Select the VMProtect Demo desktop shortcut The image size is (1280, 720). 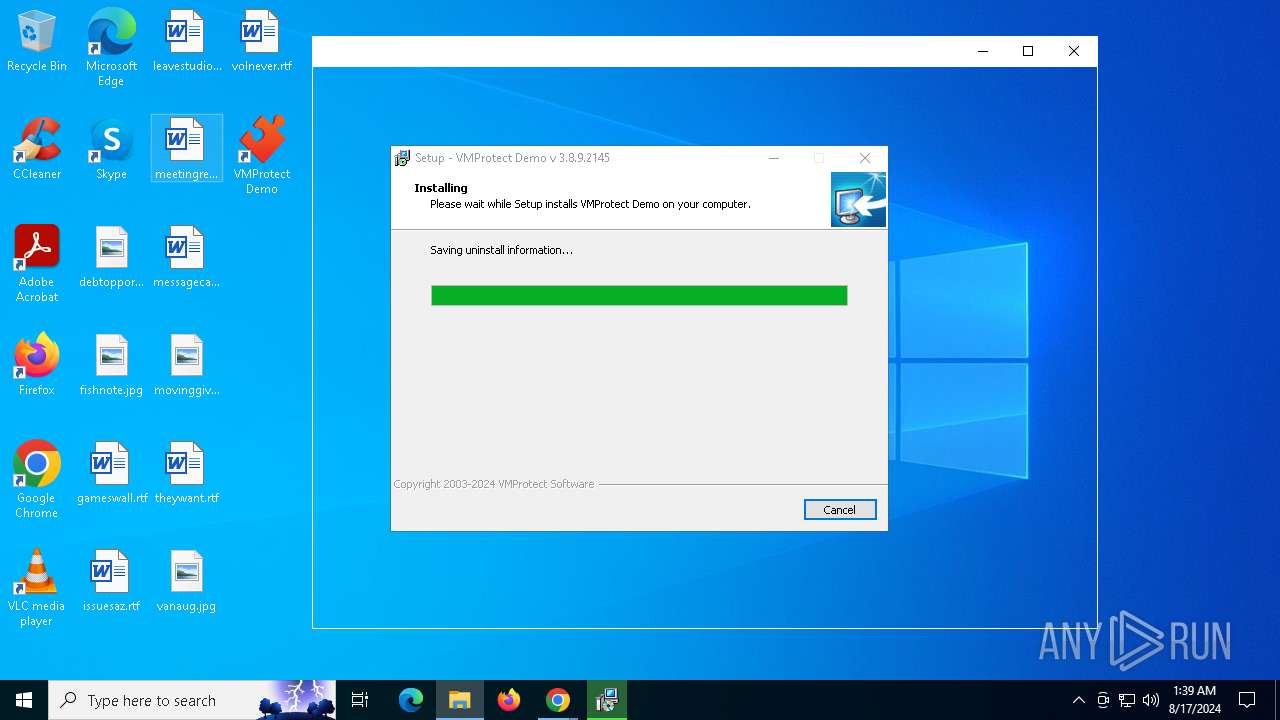261,155
